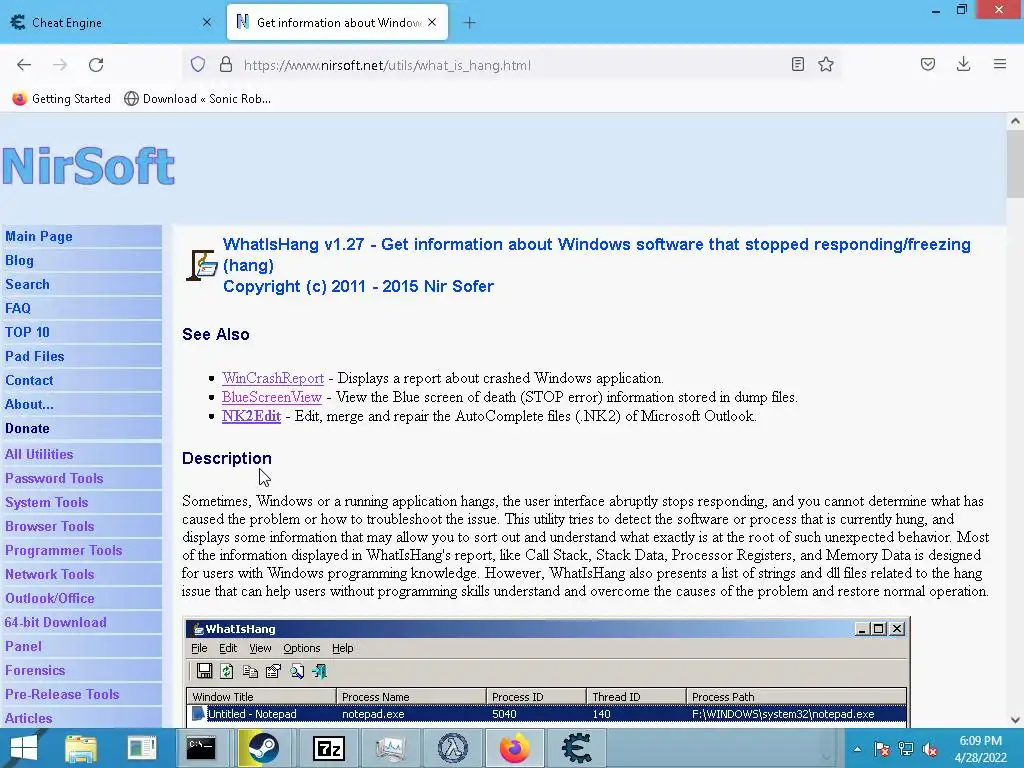Screen dimensions: 1024x768
Task: Open the TOP 10 sidebar entry
Action: tap(27, 332)
